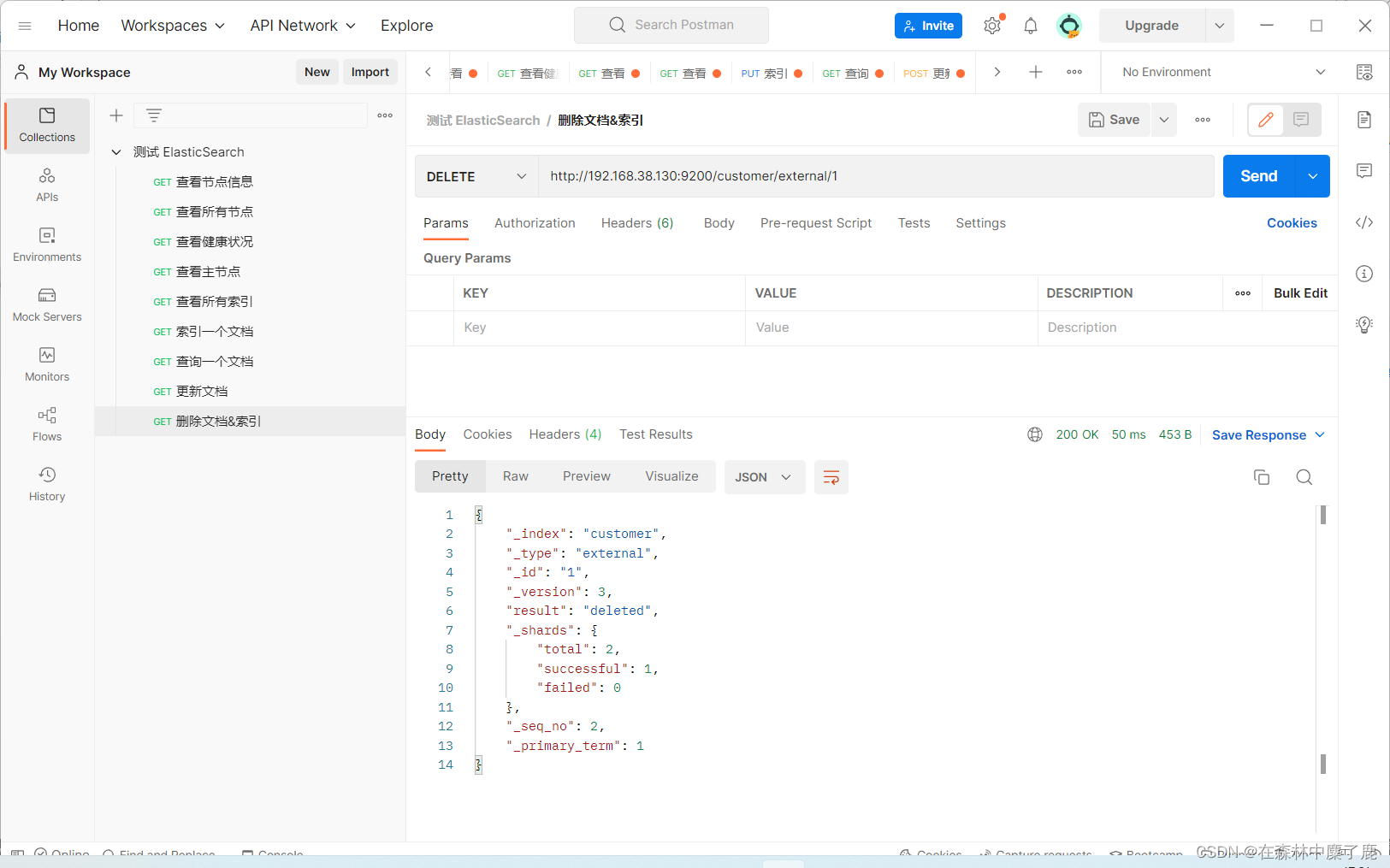
Task: Open collections view more options dots
Action: point(385,115)
